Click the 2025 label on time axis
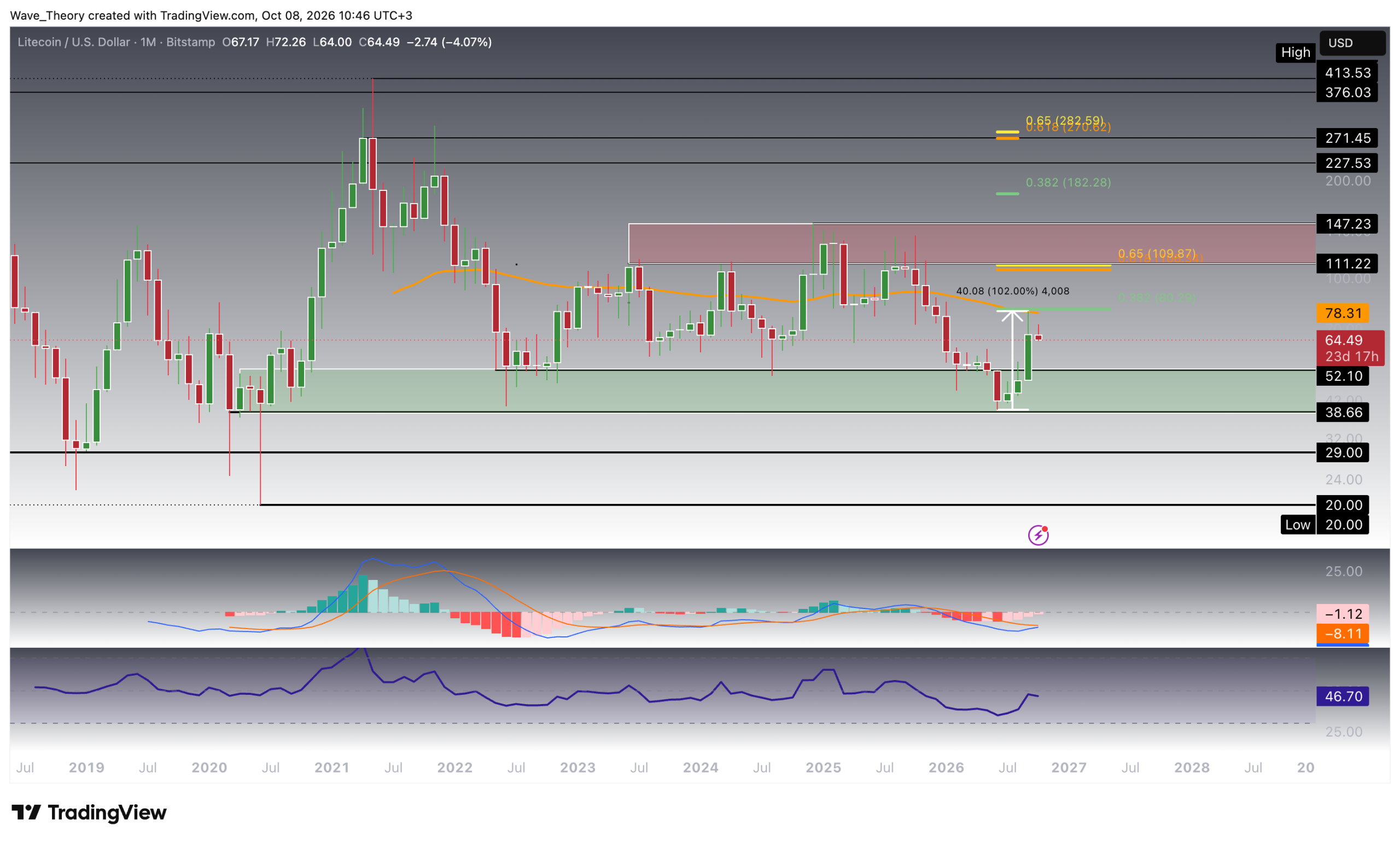This screenshot has height=842, width=1400. coord(822,768)
